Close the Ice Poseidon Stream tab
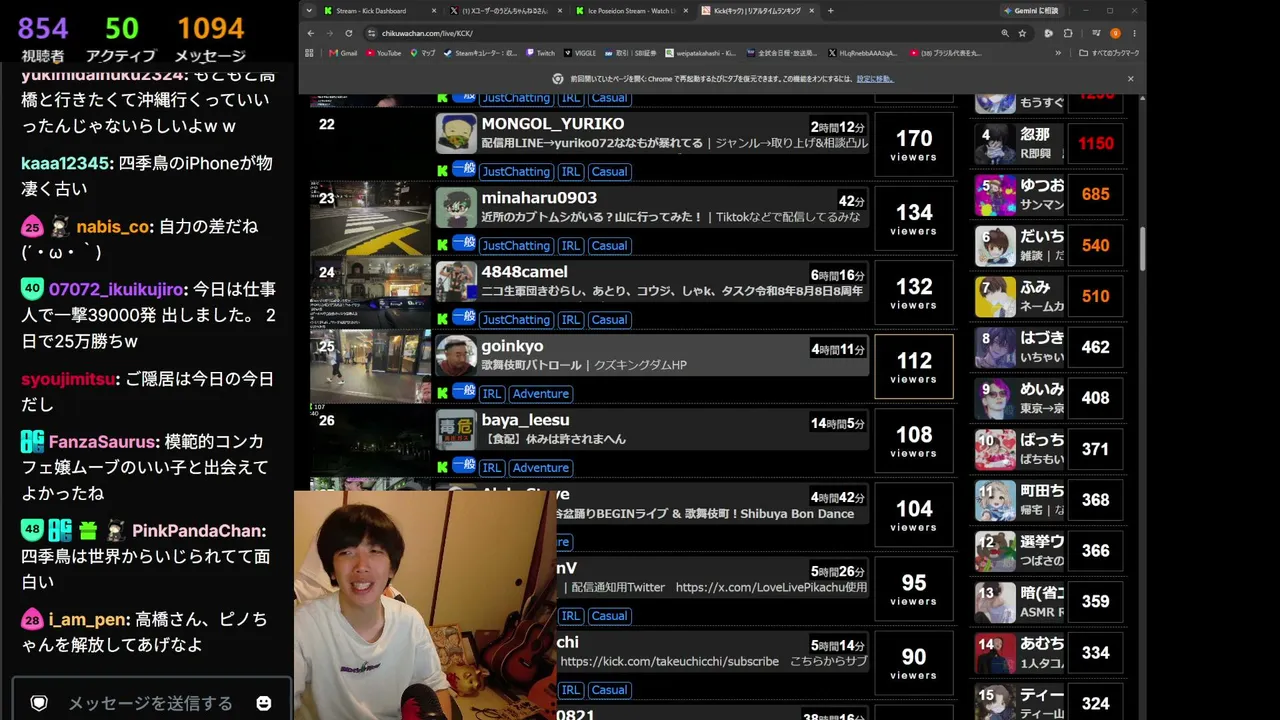 coord(684,11)
